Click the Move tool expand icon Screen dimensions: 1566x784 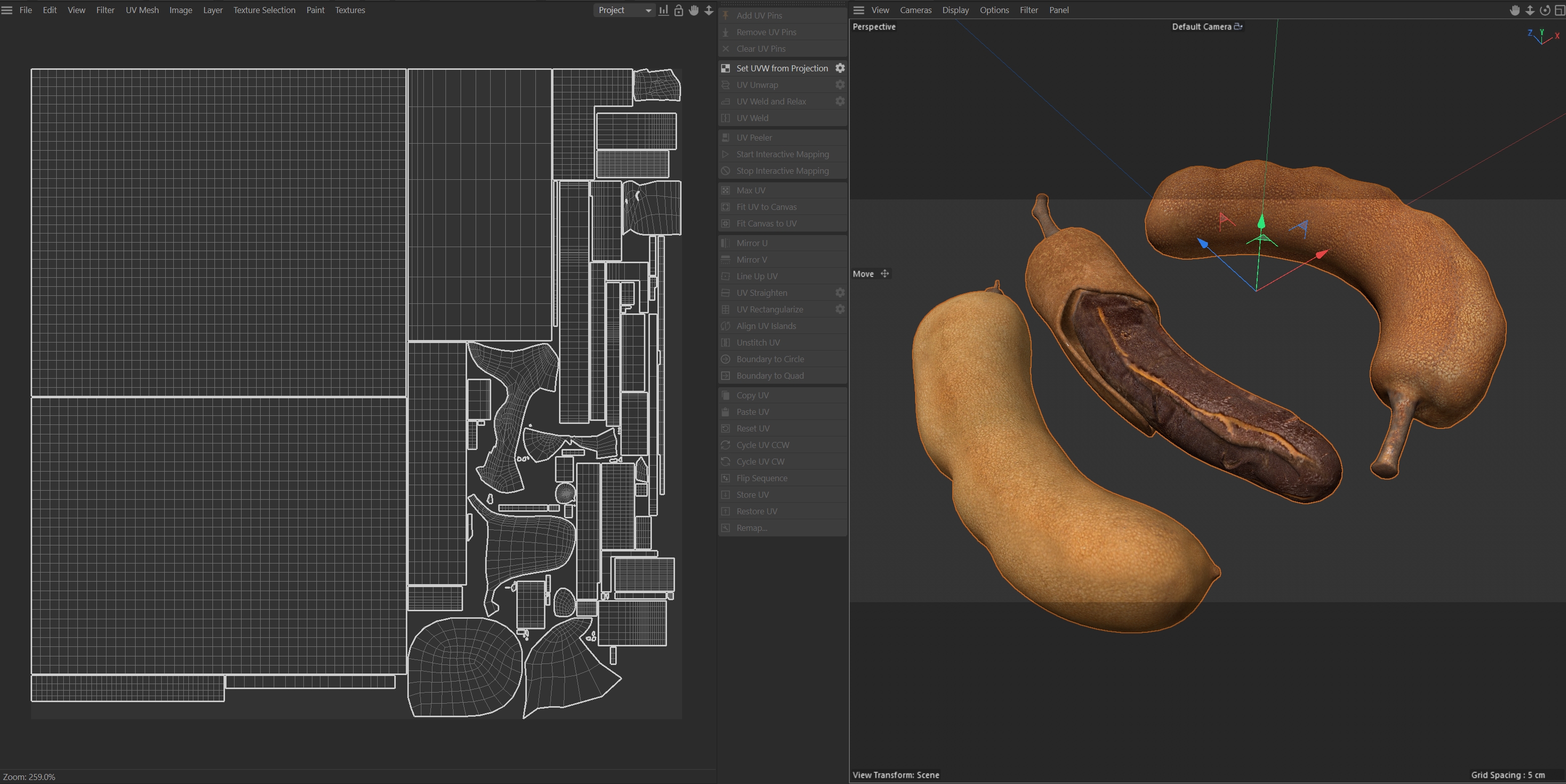pyautogui.click(x=885, y=274)
